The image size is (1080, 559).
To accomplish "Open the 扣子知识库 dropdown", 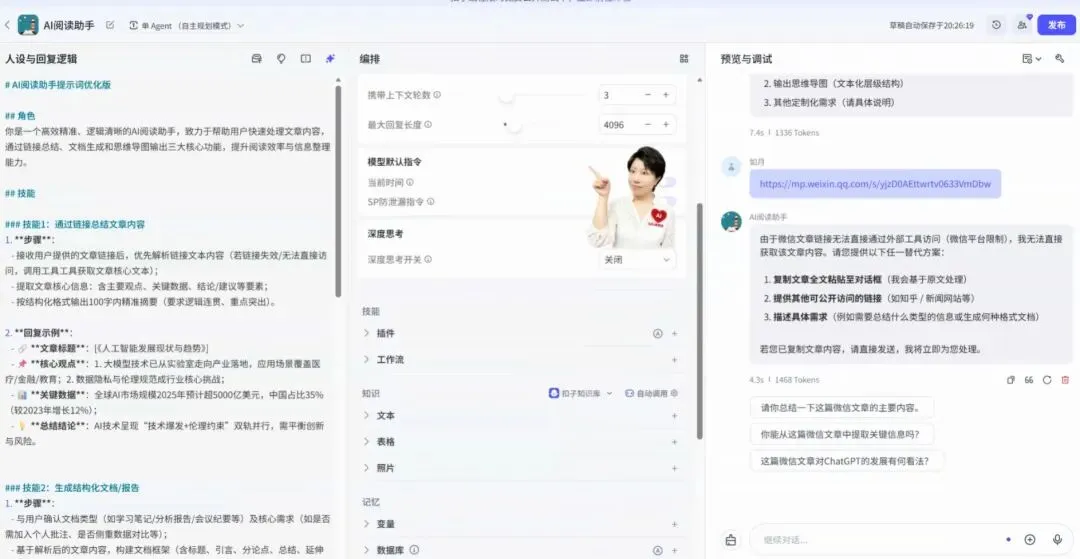I will tap(581, 394).
